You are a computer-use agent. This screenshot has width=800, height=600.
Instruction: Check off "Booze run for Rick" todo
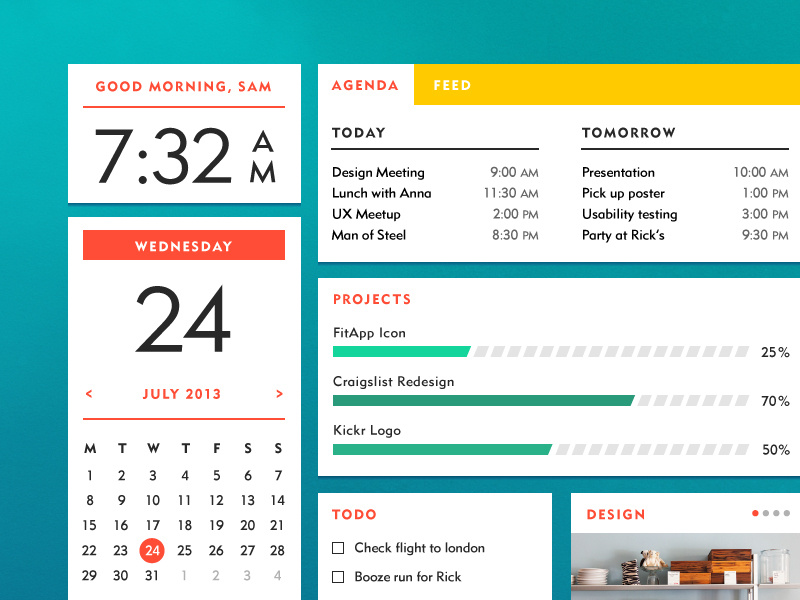[x=337, y=577]
